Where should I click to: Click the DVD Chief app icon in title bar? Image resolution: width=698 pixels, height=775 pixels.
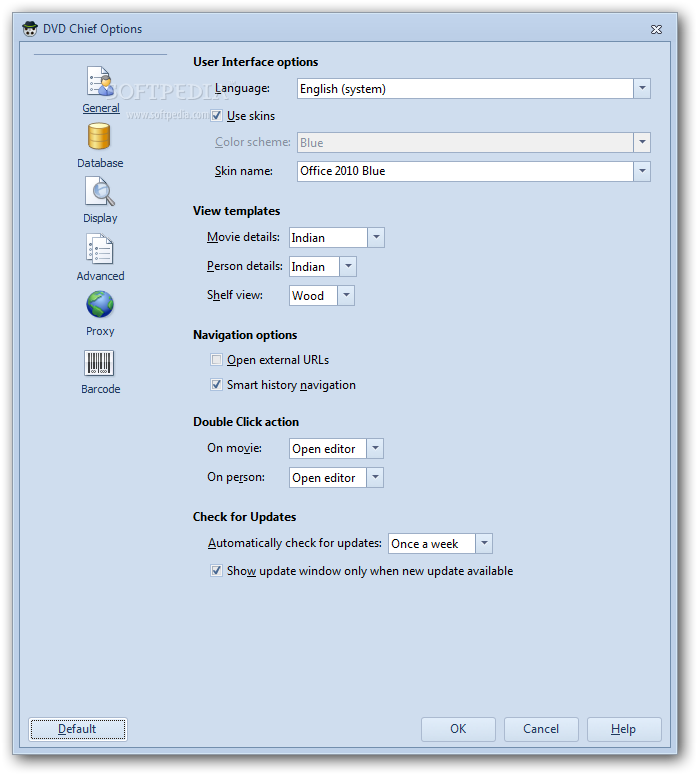(x=30, y=29)
